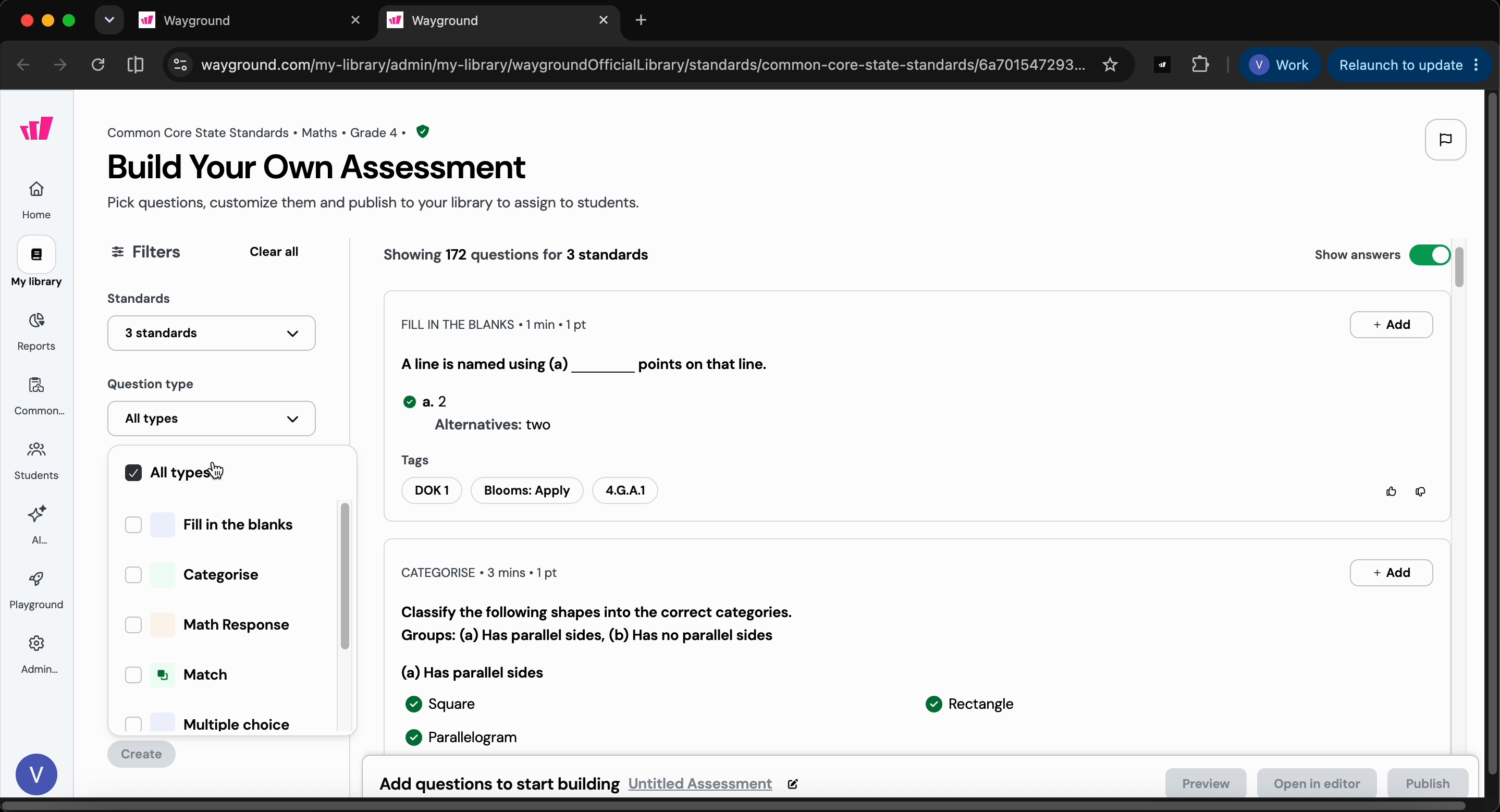The width and height of the screenshot is (1500, 812).
Task: Expand the 3 standards dropdown
Action: coord(212,333)
